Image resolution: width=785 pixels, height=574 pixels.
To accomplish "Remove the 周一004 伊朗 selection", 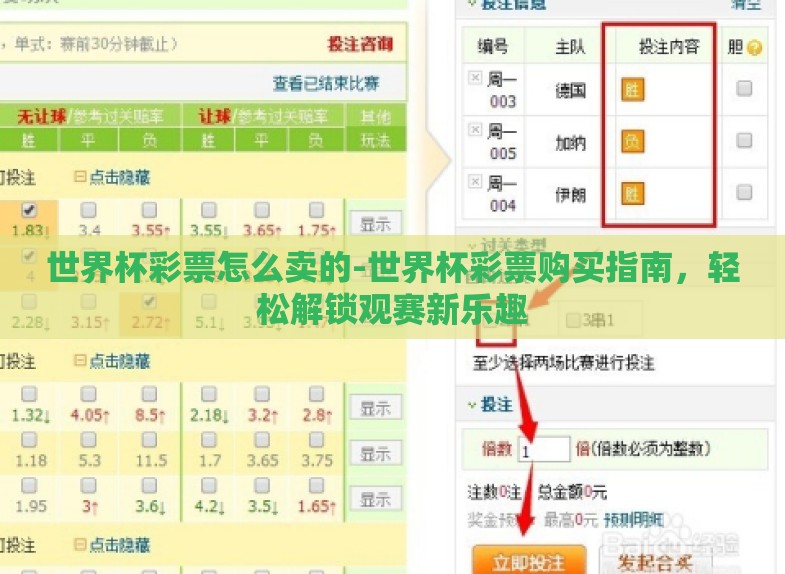I will (475, 181).
